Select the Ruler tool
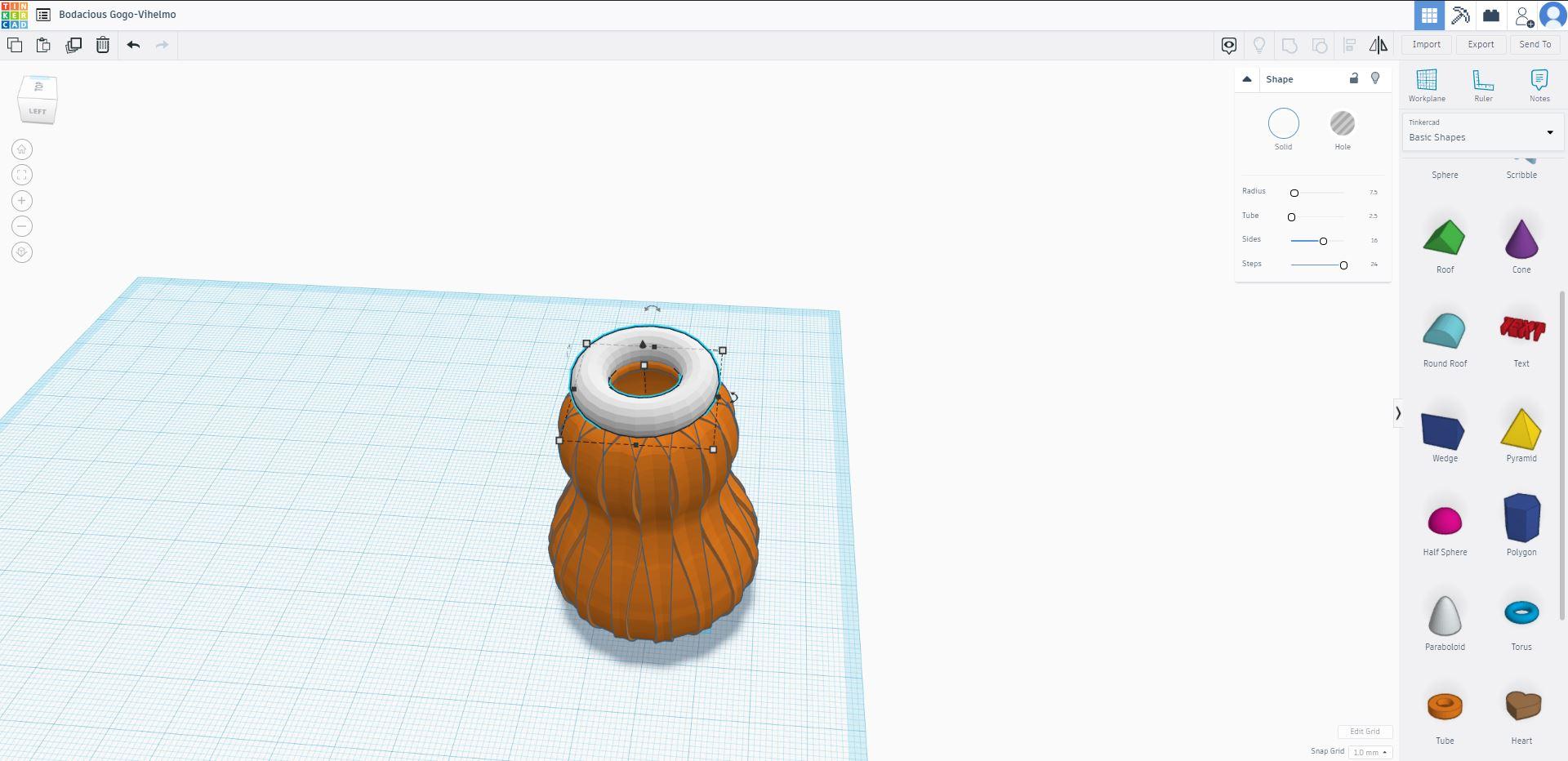 [1483, 86]
